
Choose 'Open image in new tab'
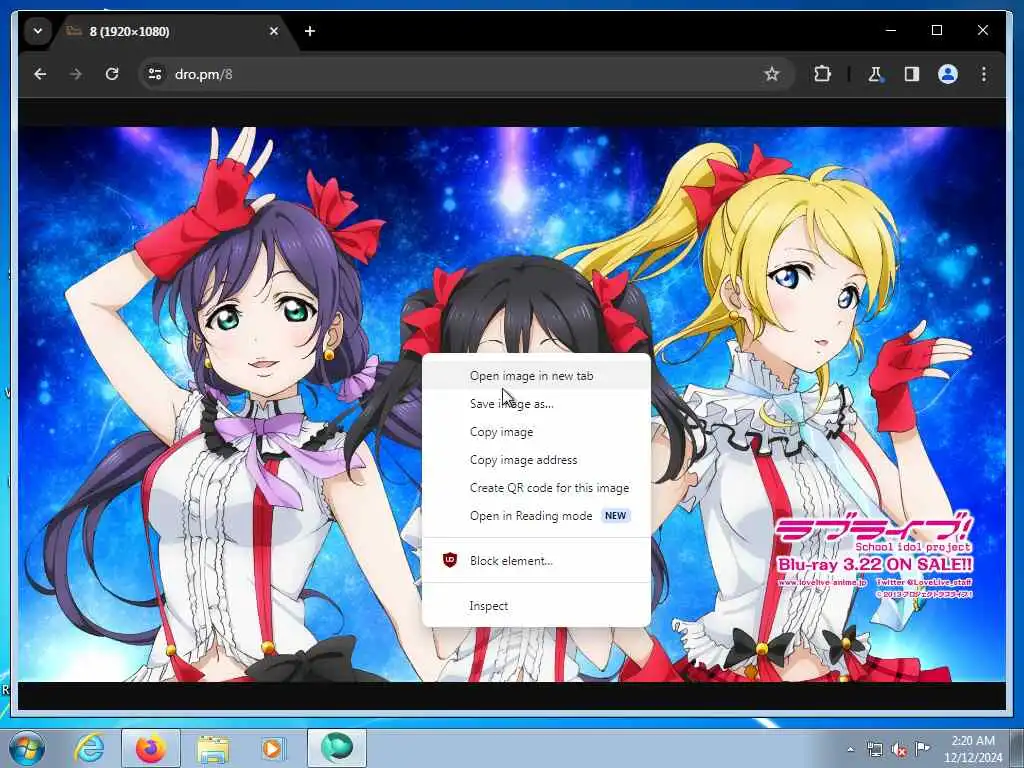[x=536, y=376]
